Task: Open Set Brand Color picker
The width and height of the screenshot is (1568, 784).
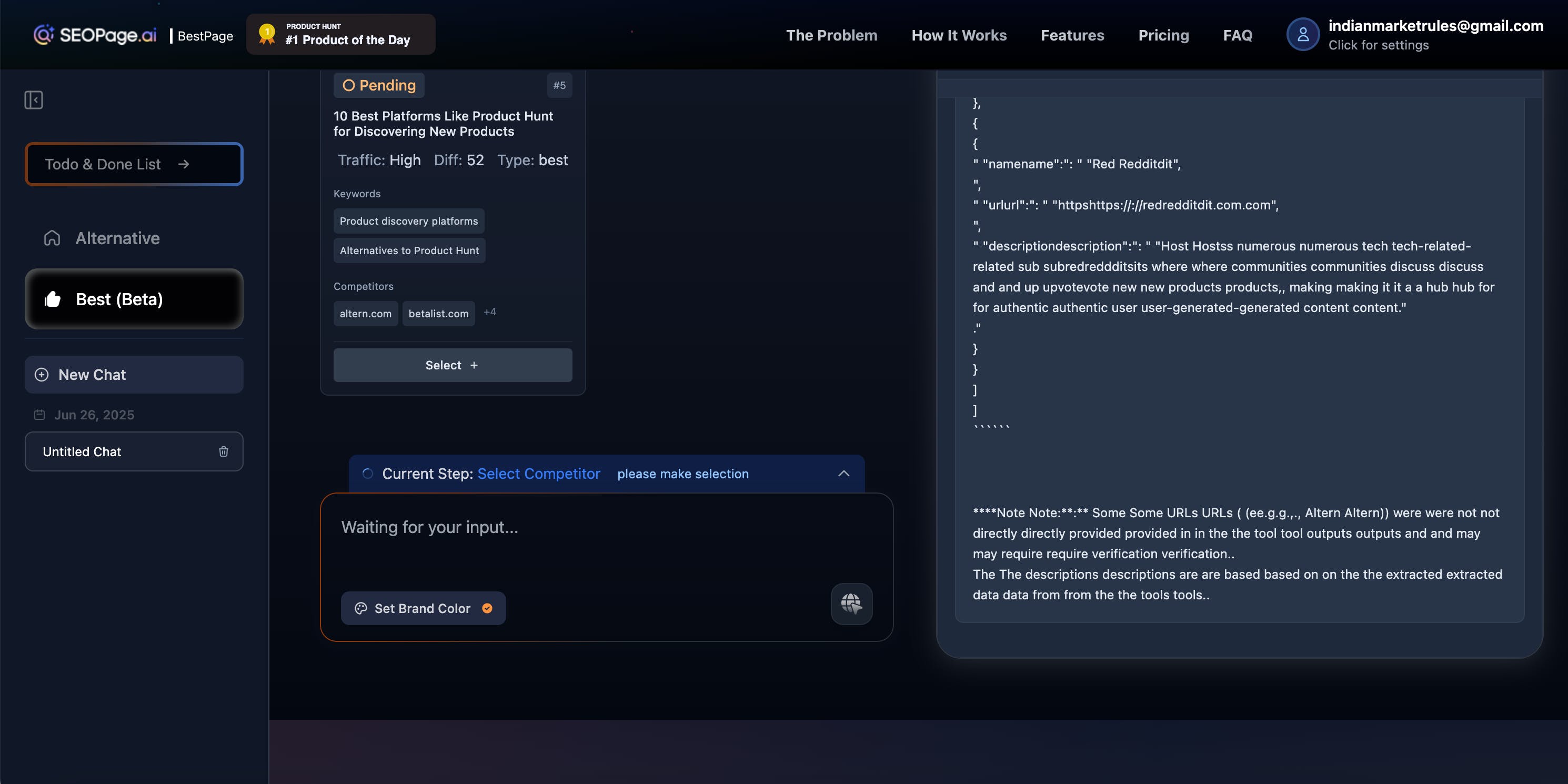Action: click(x=423, y=608)
